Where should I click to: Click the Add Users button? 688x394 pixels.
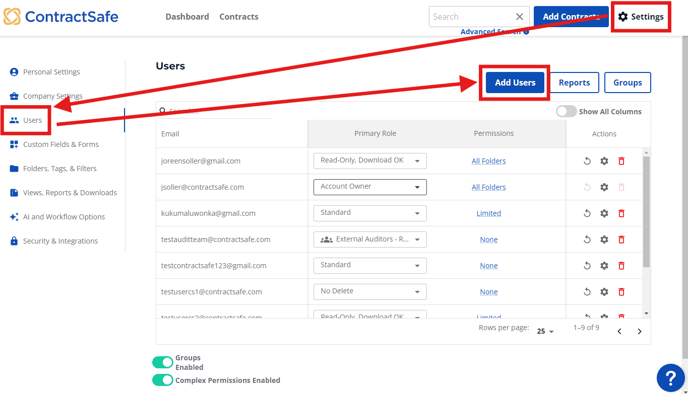pyautogui.click(x=515, y=82)
